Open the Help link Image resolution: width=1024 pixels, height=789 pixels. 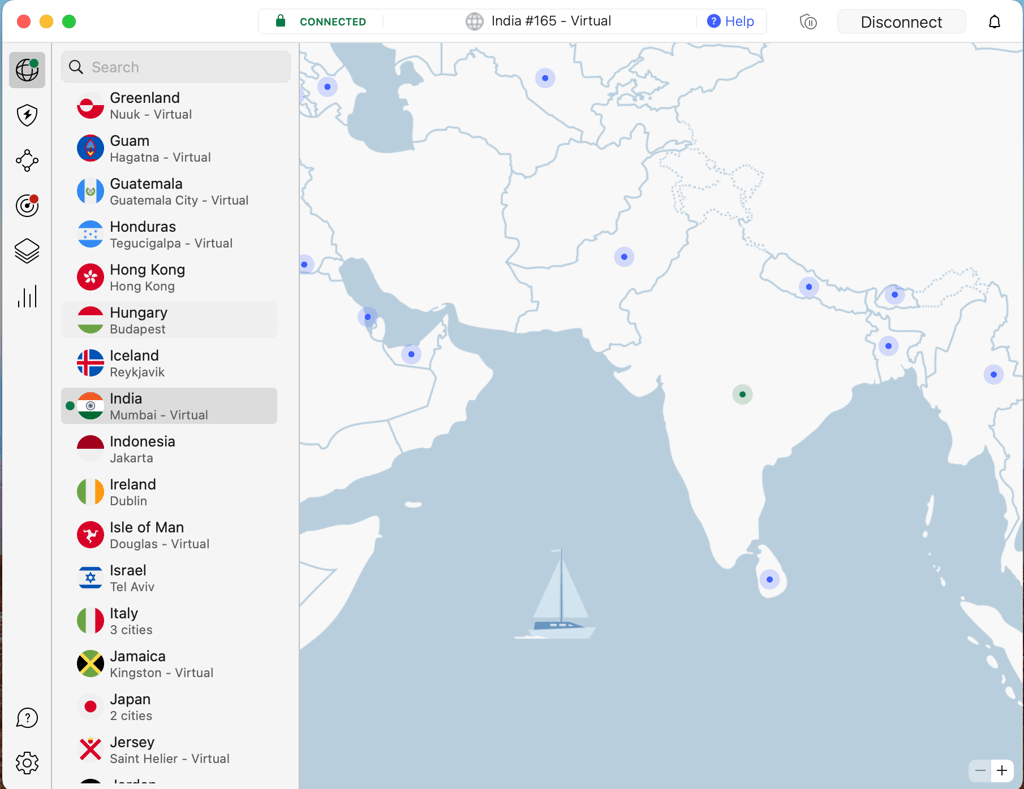click(x=731, y=22)
